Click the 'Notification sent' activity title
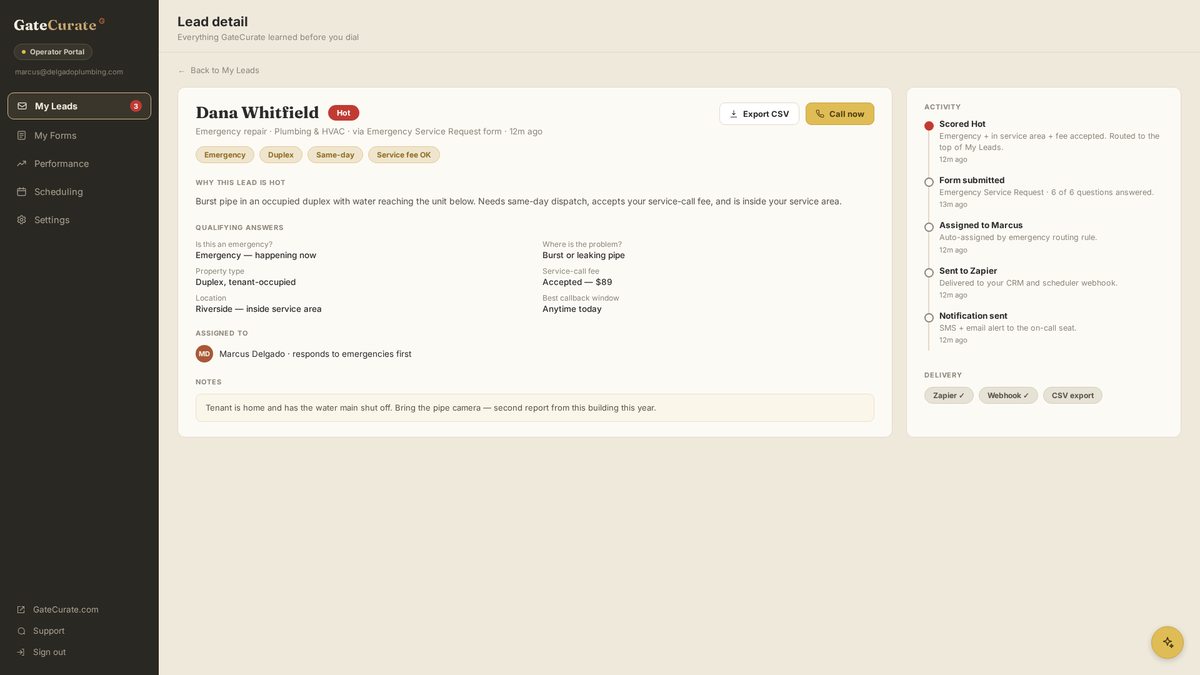The width and height of the screenshot is (1200, 675). (973, 315)
